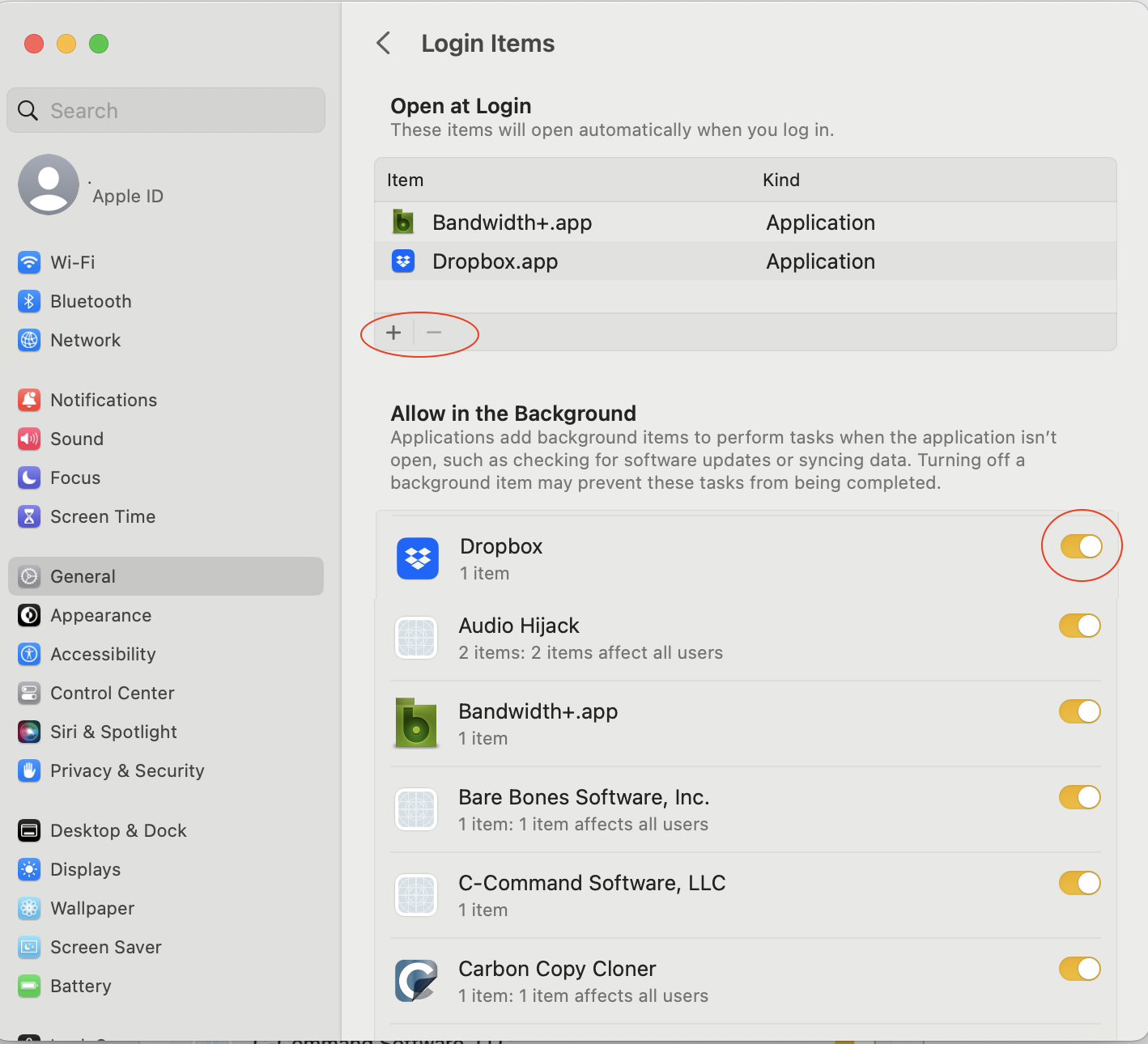The image size is (1148, 1044).
Task: Click the Wallpaper icon in sidebar
Action: click(x=29, y=908)
